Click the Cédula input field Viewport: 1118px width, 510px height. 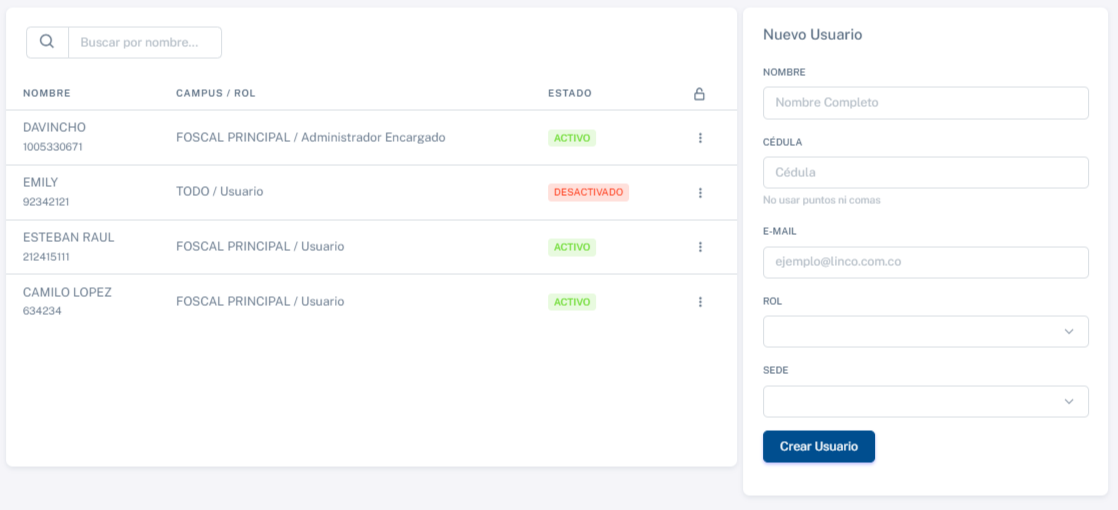click(x=925, y=172)
